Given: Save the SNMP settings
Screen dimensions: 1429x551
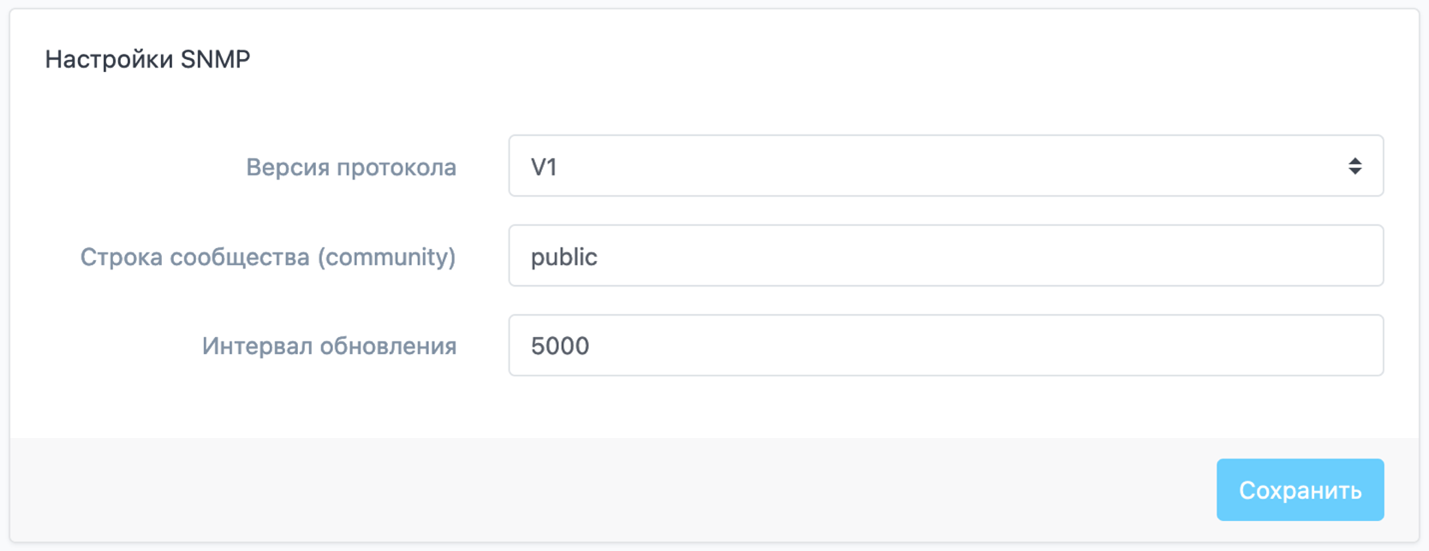Looking at the screenshot, I should pos(1299,490).
